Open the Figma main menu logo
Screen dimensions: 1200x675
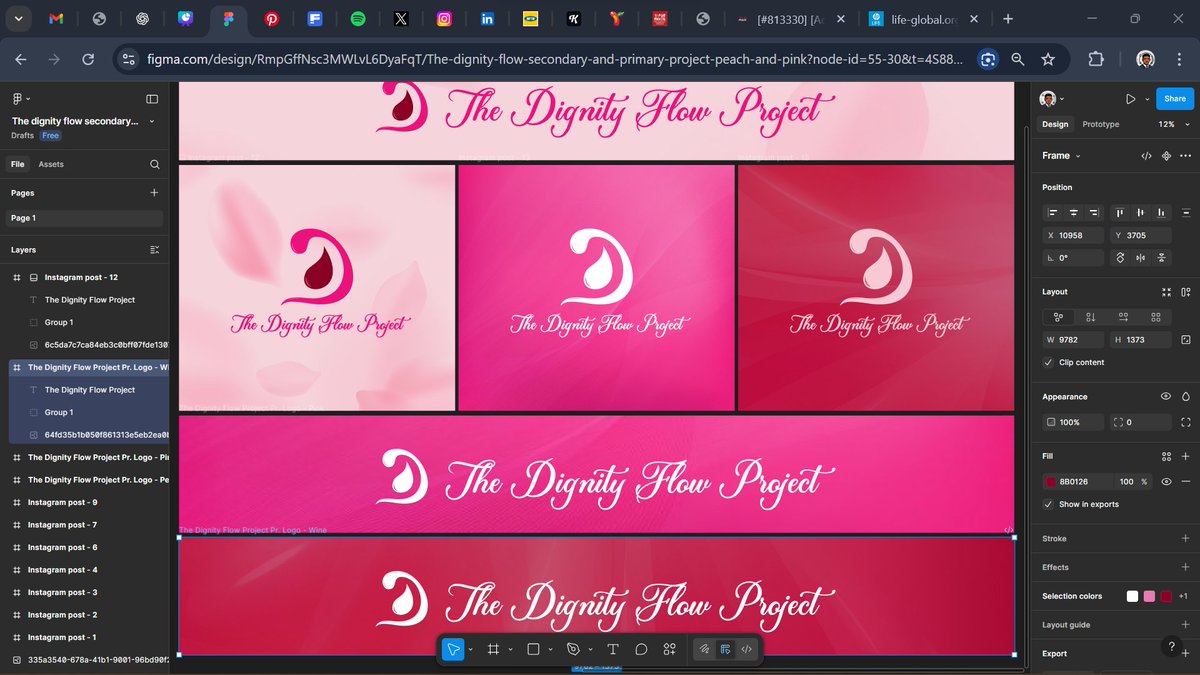point(19,98)
